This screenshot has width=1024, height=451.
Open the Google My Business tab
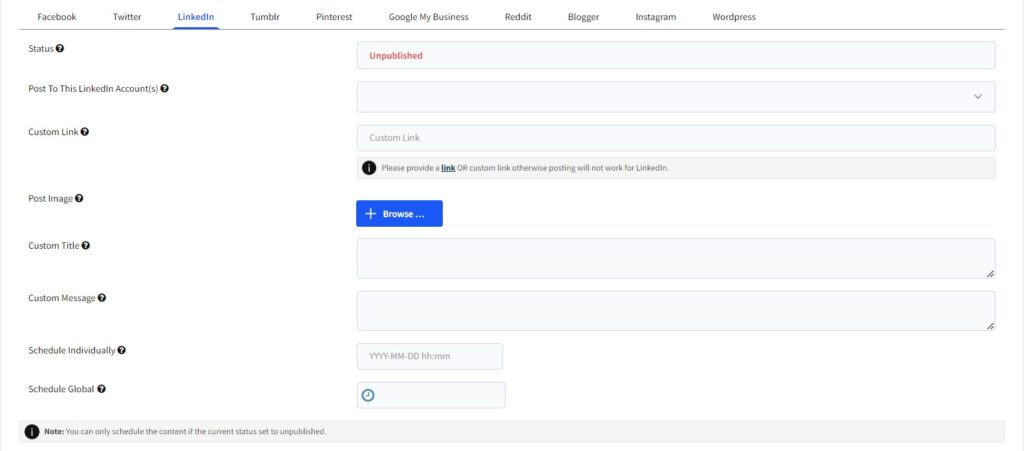pyautogui.click(x=428, y=17)
